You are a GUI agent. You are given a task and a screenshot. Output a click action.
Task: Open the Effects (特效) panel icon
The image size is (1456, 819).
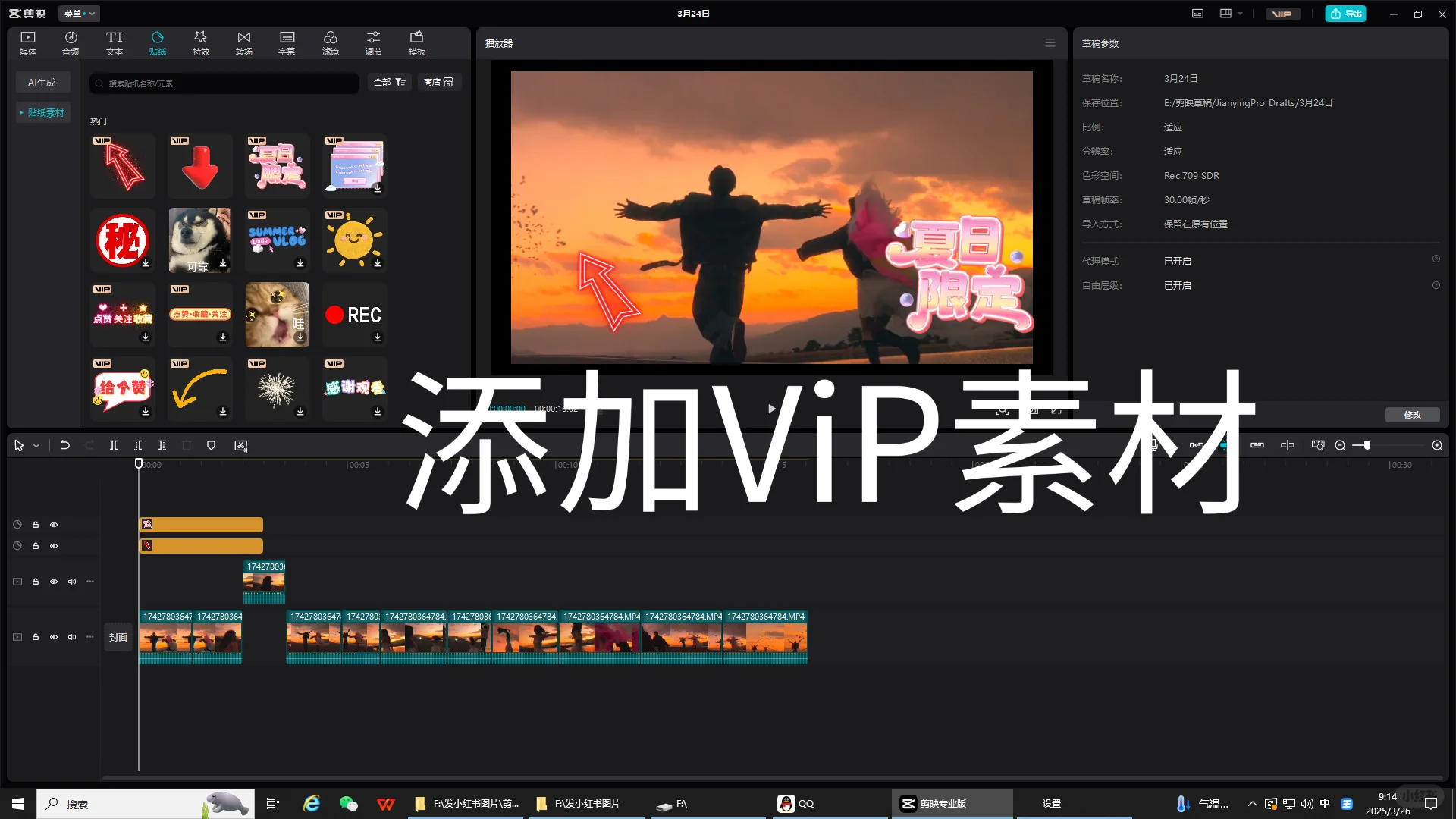(200, 42)
